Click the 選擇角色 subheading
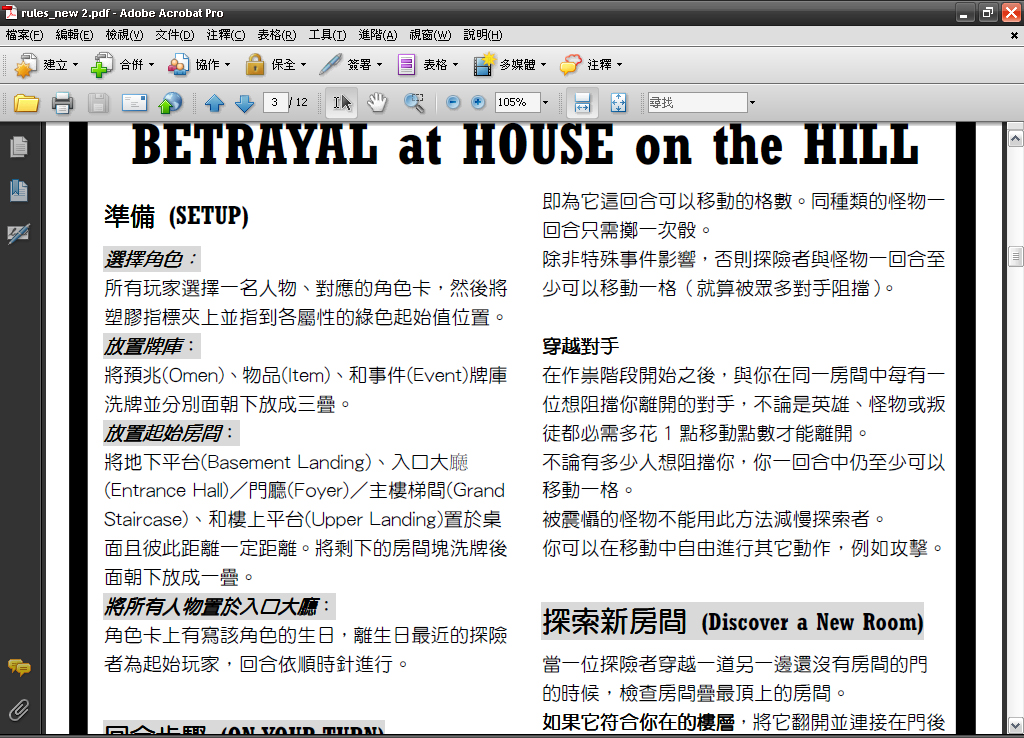 click(152, 259)
